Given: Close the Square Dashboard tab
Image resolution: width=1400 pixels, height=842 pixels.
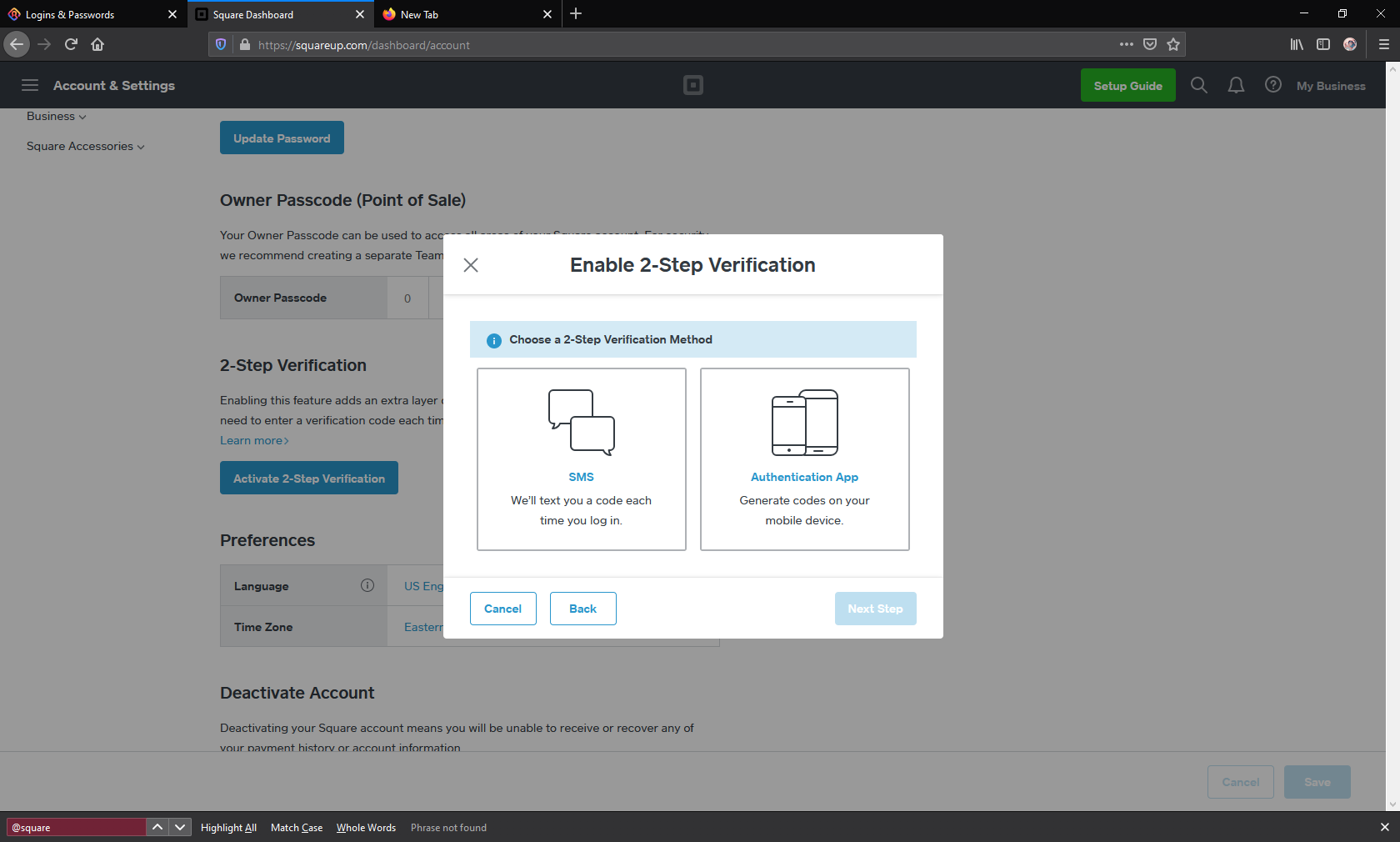Looking at the screenshot, I should (360, 14).
